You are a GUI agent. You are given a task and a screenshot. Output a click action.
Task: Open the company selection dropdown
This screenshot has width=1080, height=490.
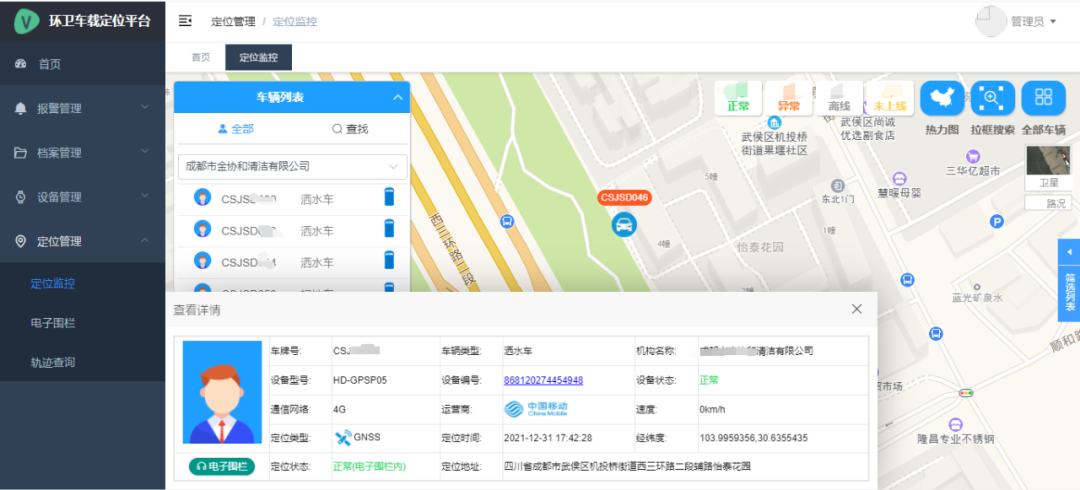pyautogui.click(x=293, y=166)
